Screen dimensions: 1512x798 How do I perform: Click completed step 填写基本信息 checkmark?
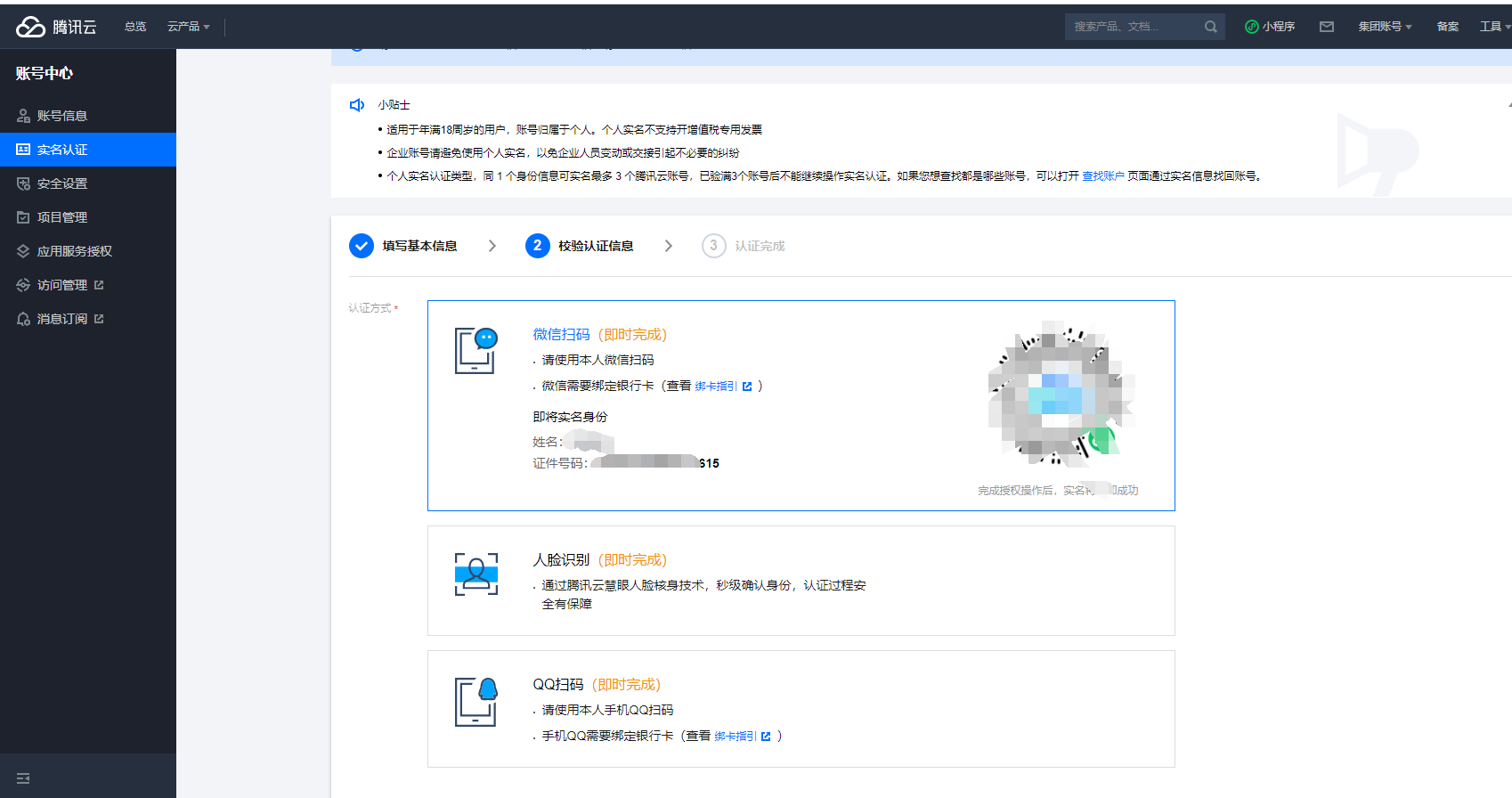click(362, 246)
